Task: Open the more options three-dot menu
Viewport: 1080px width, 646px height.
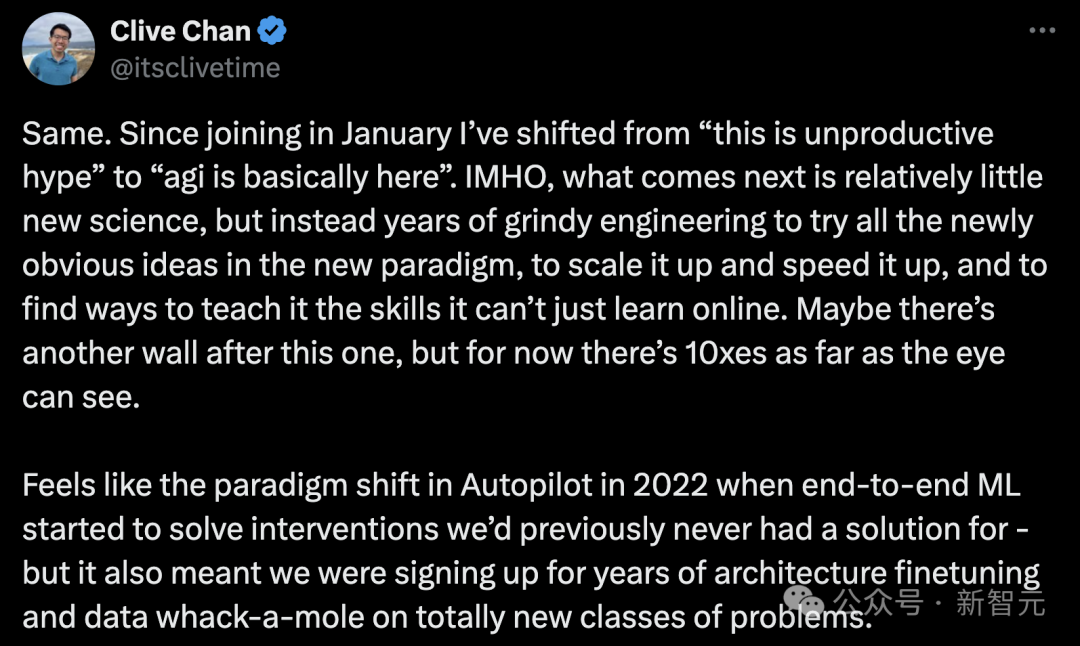Action: [x=1042, y=31]
